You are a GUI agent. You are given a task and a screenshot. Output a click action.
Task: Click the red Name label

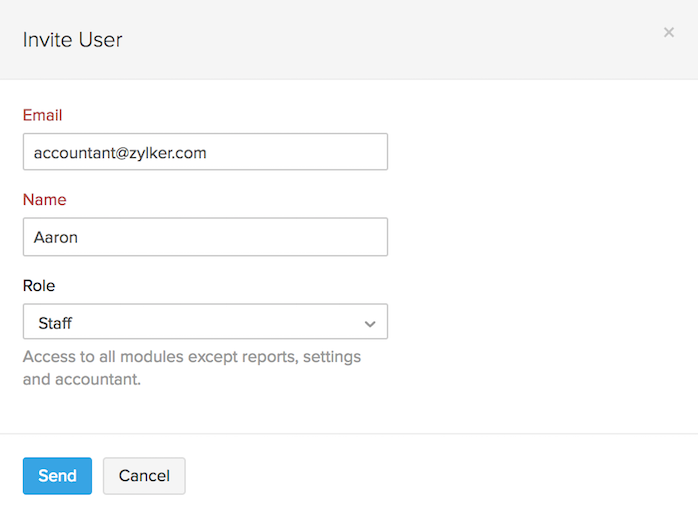tap(44, 200)
